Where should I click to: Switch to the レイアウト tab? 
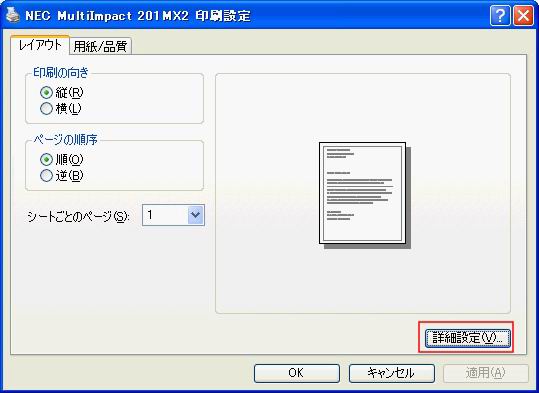(x=40, y=45)
